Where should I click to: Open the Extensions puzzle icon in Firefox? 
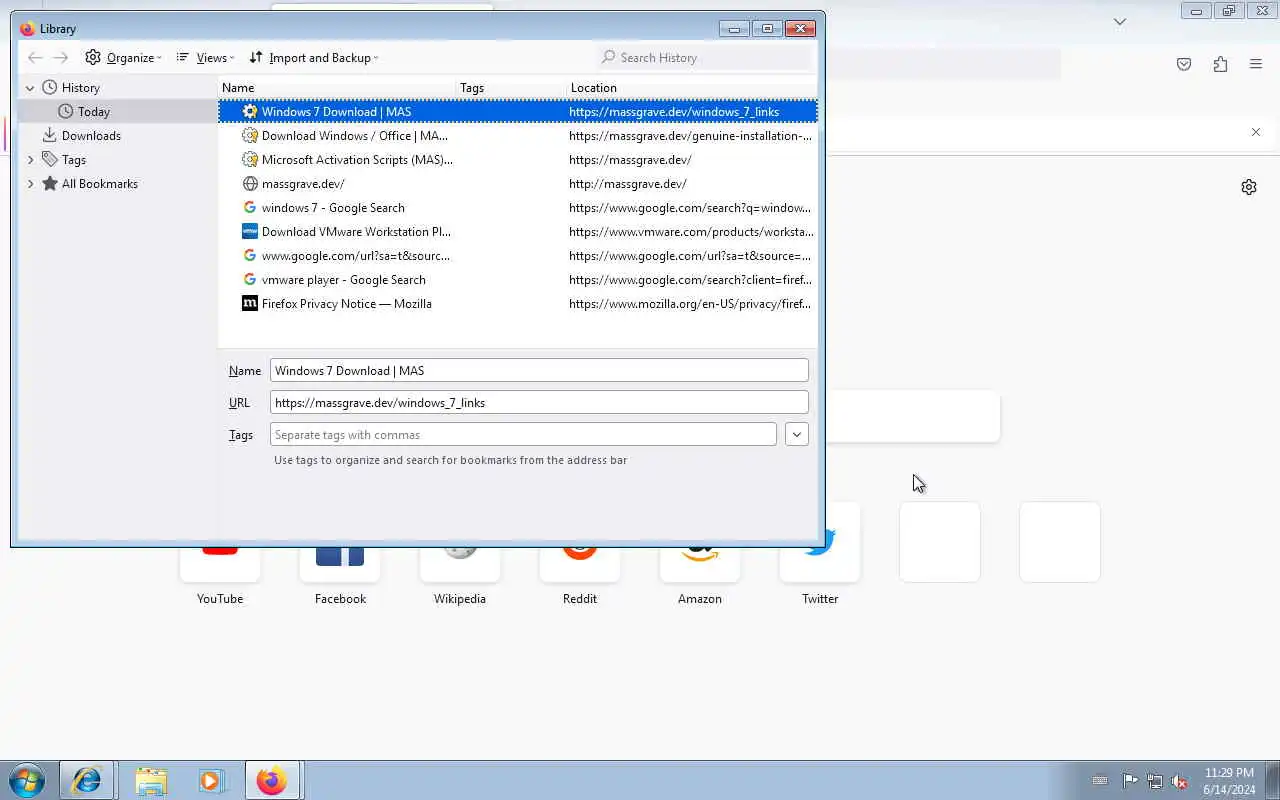point(1220,64)
